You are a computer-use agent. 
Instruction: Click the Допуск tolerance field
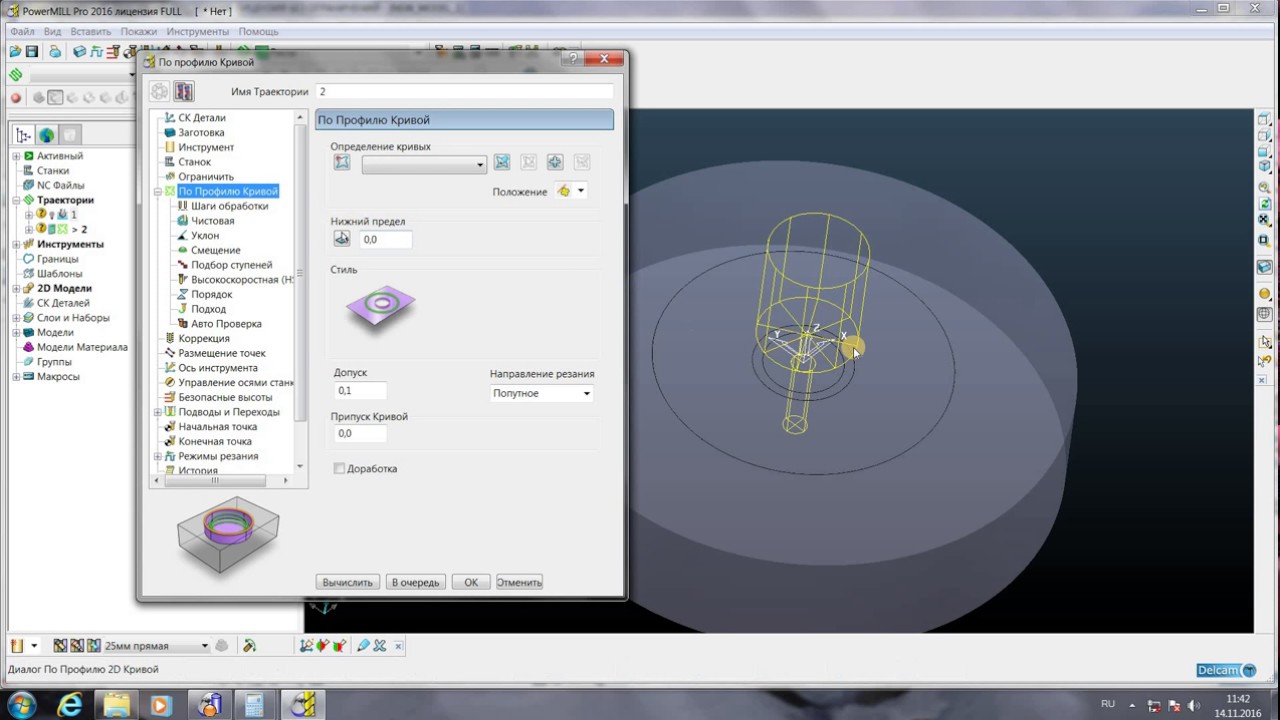coord(360,391)
